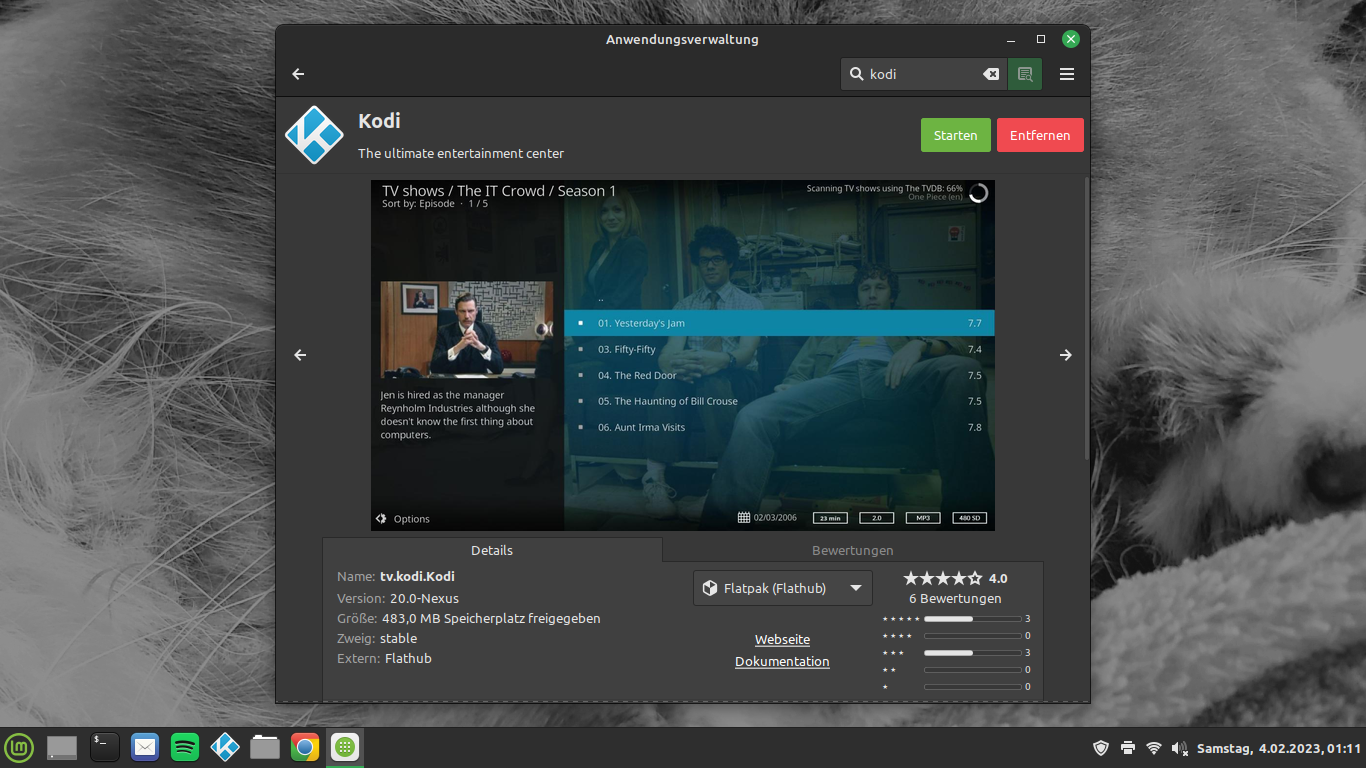Screen dimensions: 1366x768
Task: Maximize the Anwendungsverwaltung window
Action: point(1041,39)
